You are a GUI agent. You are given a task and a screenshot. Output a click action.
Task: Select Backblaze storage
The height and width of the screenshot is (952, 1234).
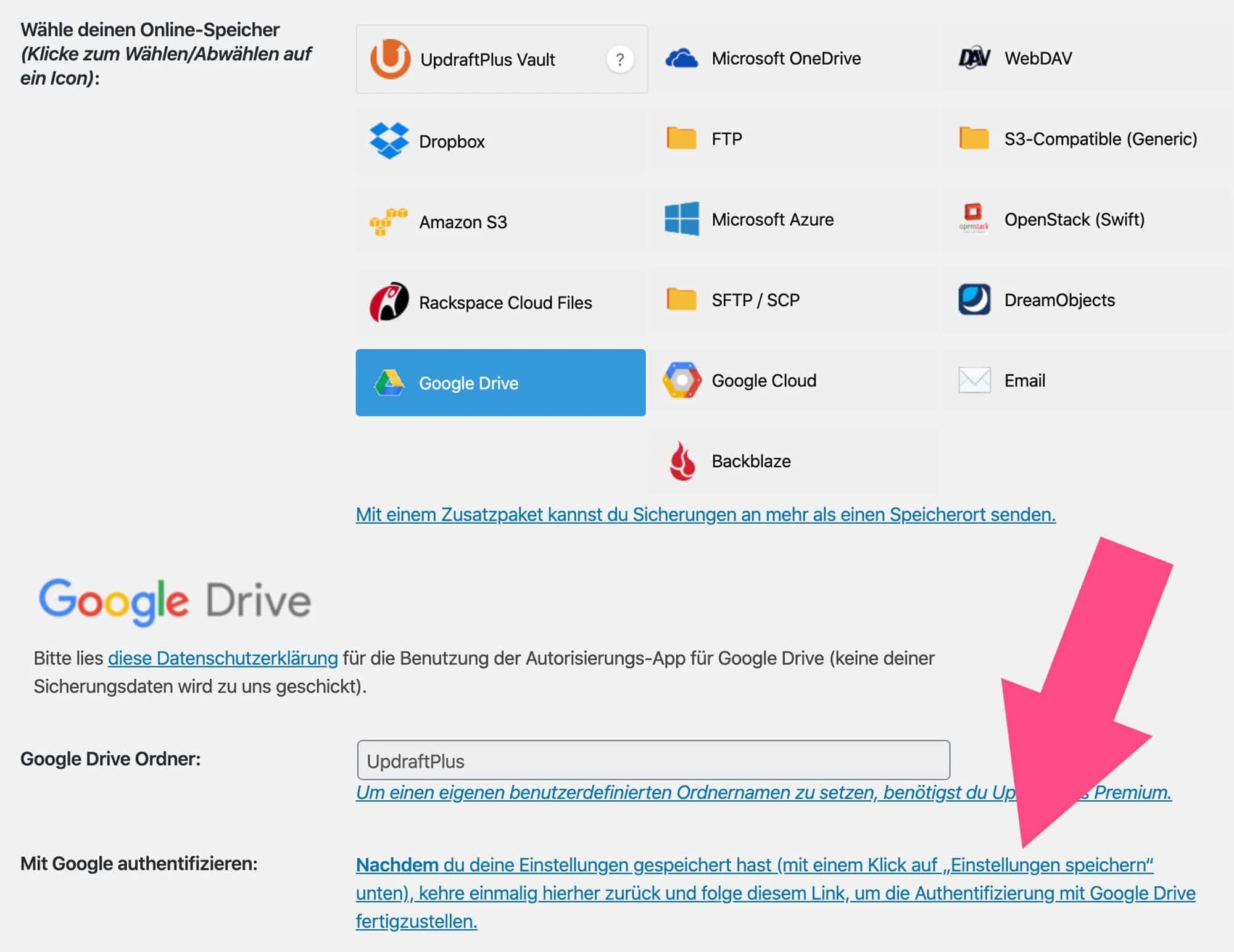750,460
